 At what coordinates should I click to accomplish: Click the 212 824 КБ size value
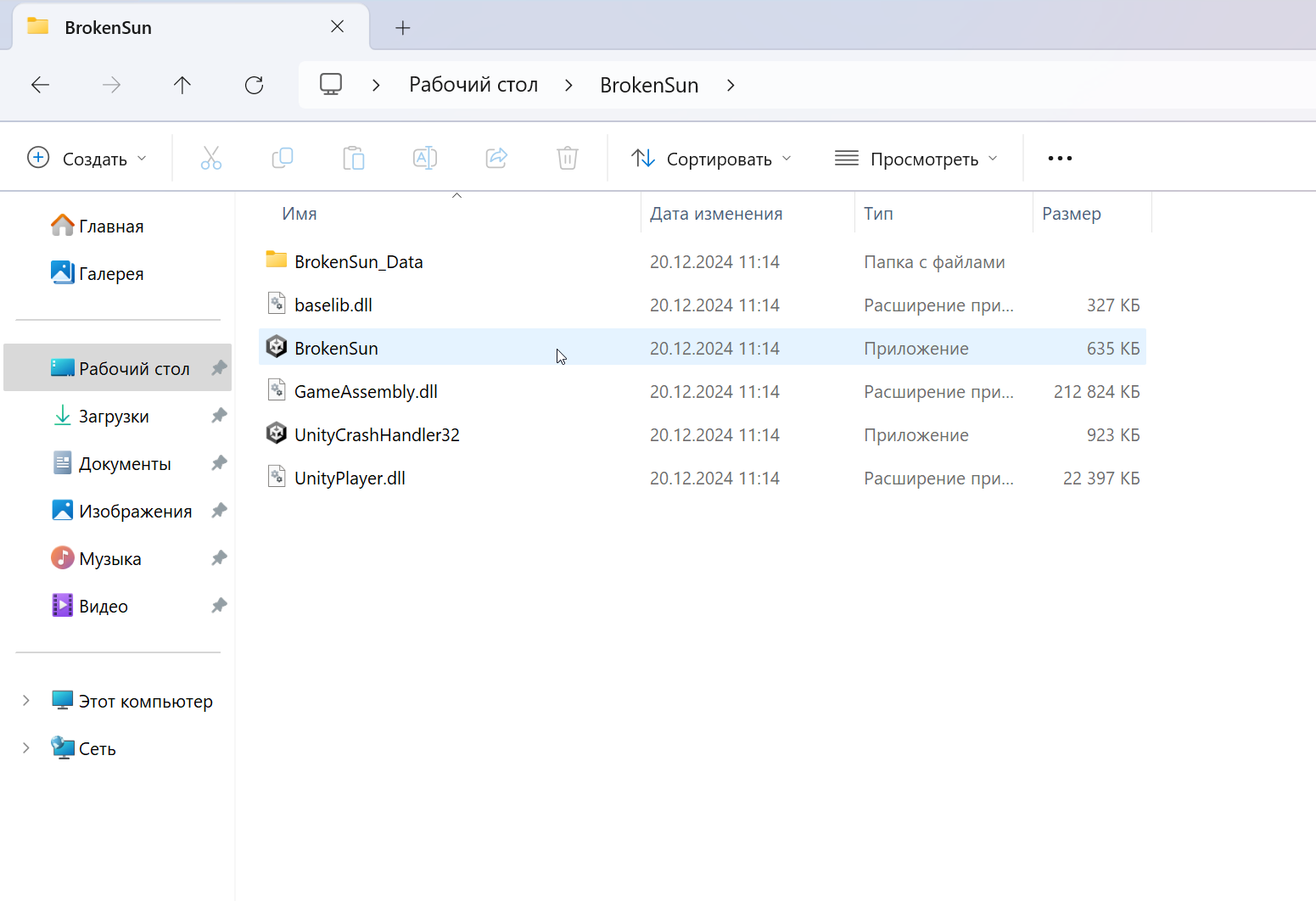pyautogui.click(x=1096, y=392)
